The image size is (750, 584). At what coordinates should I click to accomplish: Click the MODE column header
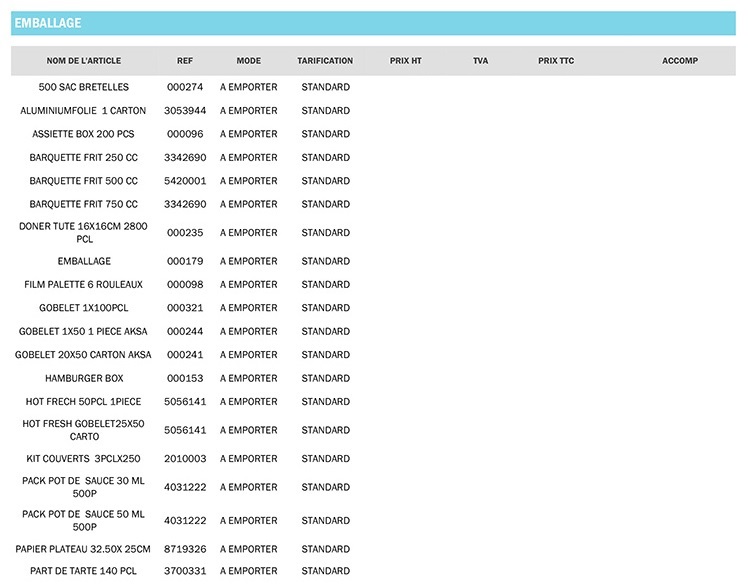click(249, 61)
